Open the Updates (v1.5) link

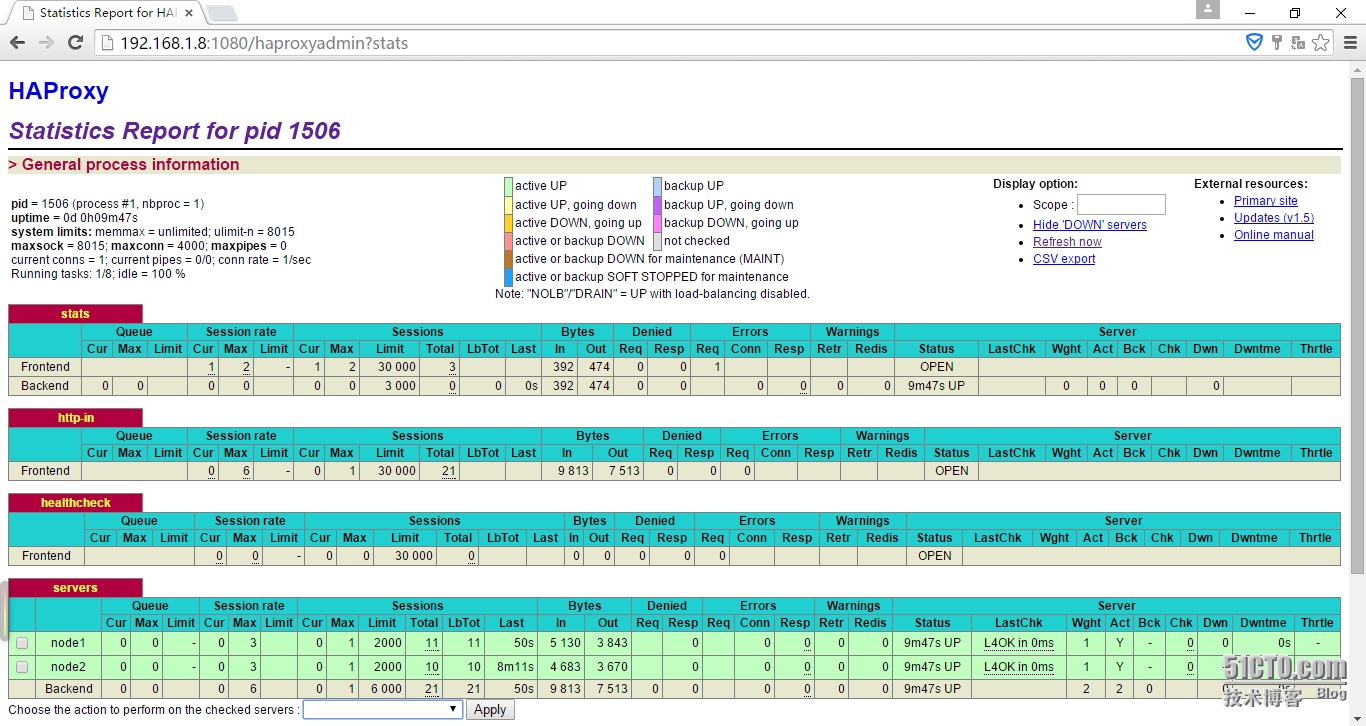click(1274, 218)
